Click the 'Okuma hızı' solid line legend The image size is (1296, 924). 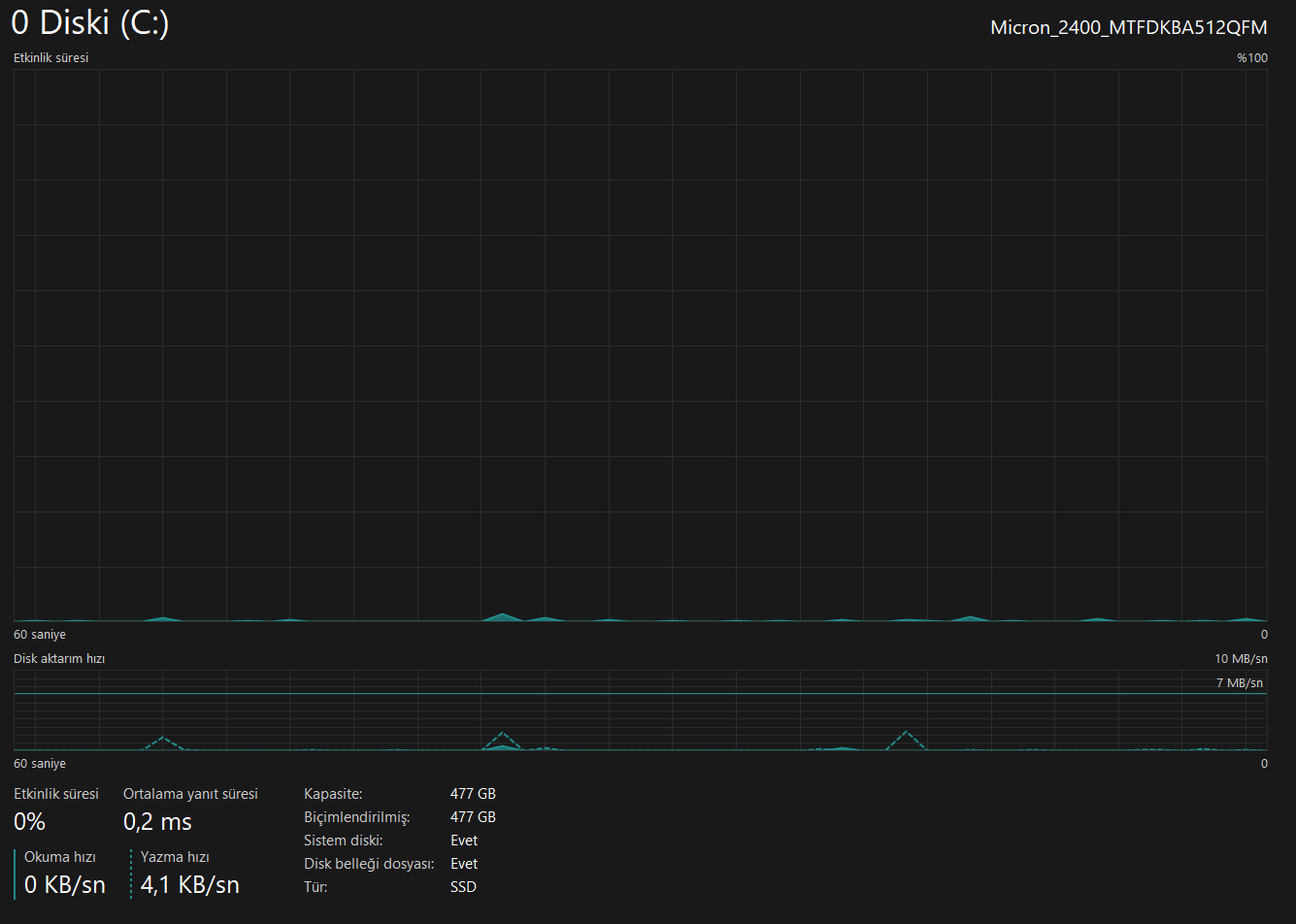click(16, 874)
